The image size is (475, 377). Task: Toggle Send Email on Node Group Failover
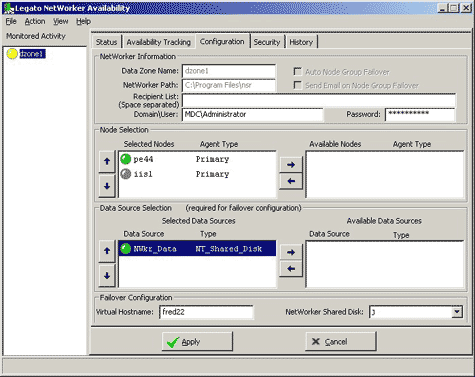297,85
